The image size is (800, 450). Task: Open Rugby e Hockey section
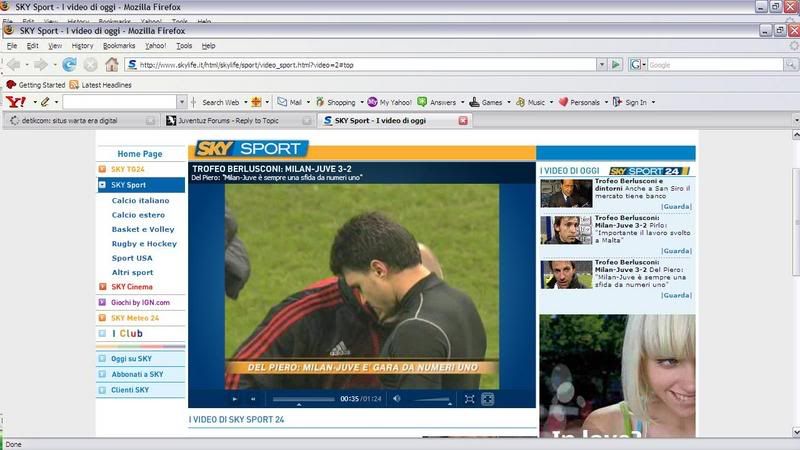(x=144, y=243)
